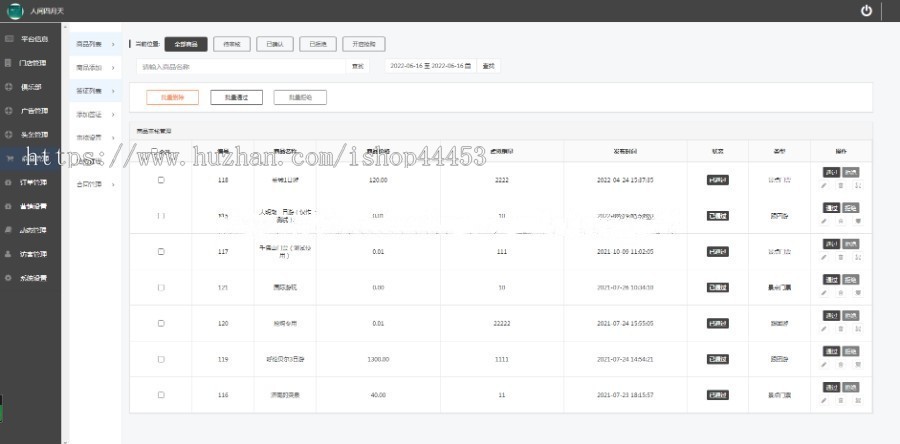Expand the 合同管理 submenu chevron
This screenshot has height=444, width=900.
(113, 185)
